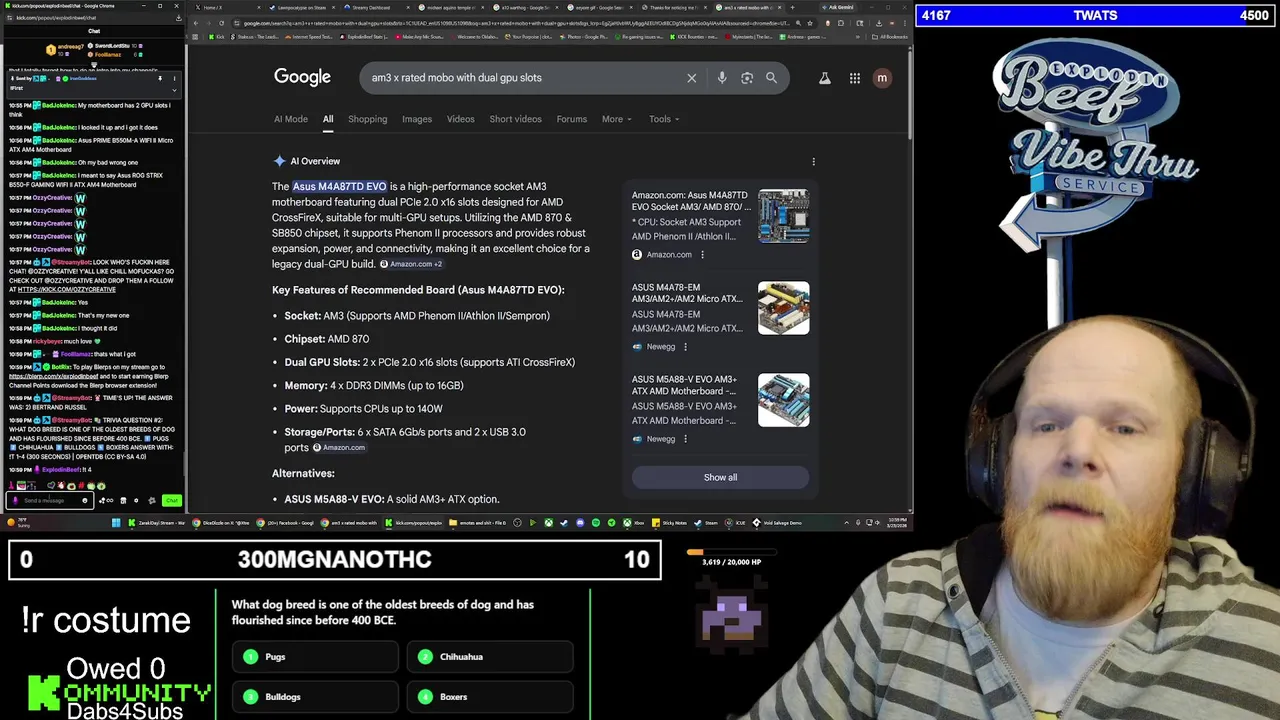
Task: Click the Amazon.com +2 source chip
Action: click(411, 264)
